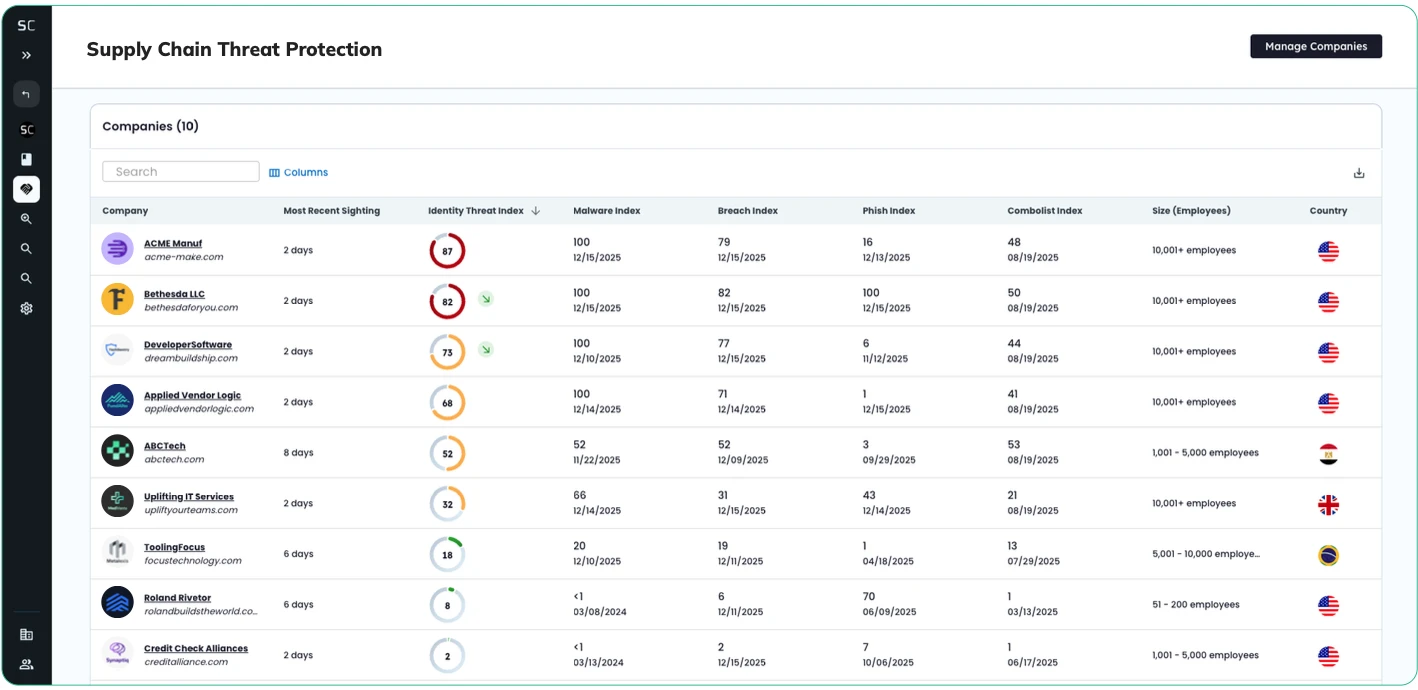Open the buildings icon at sidebar bottom

tap(26, 634)
